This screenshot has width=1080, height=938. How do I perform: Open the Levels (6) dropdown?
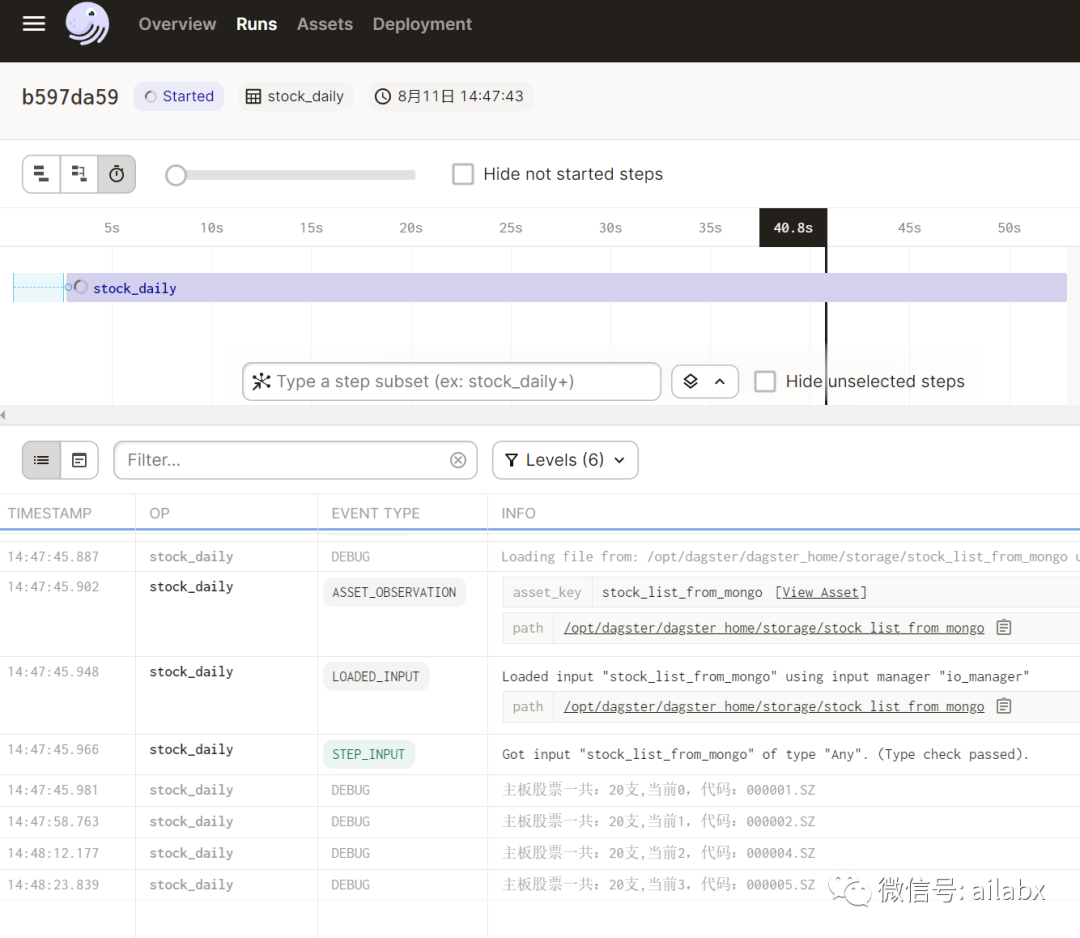565,460
